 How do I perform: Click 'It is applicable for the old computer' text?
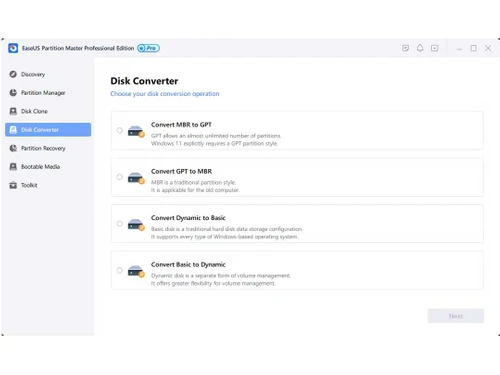[195, 190]
